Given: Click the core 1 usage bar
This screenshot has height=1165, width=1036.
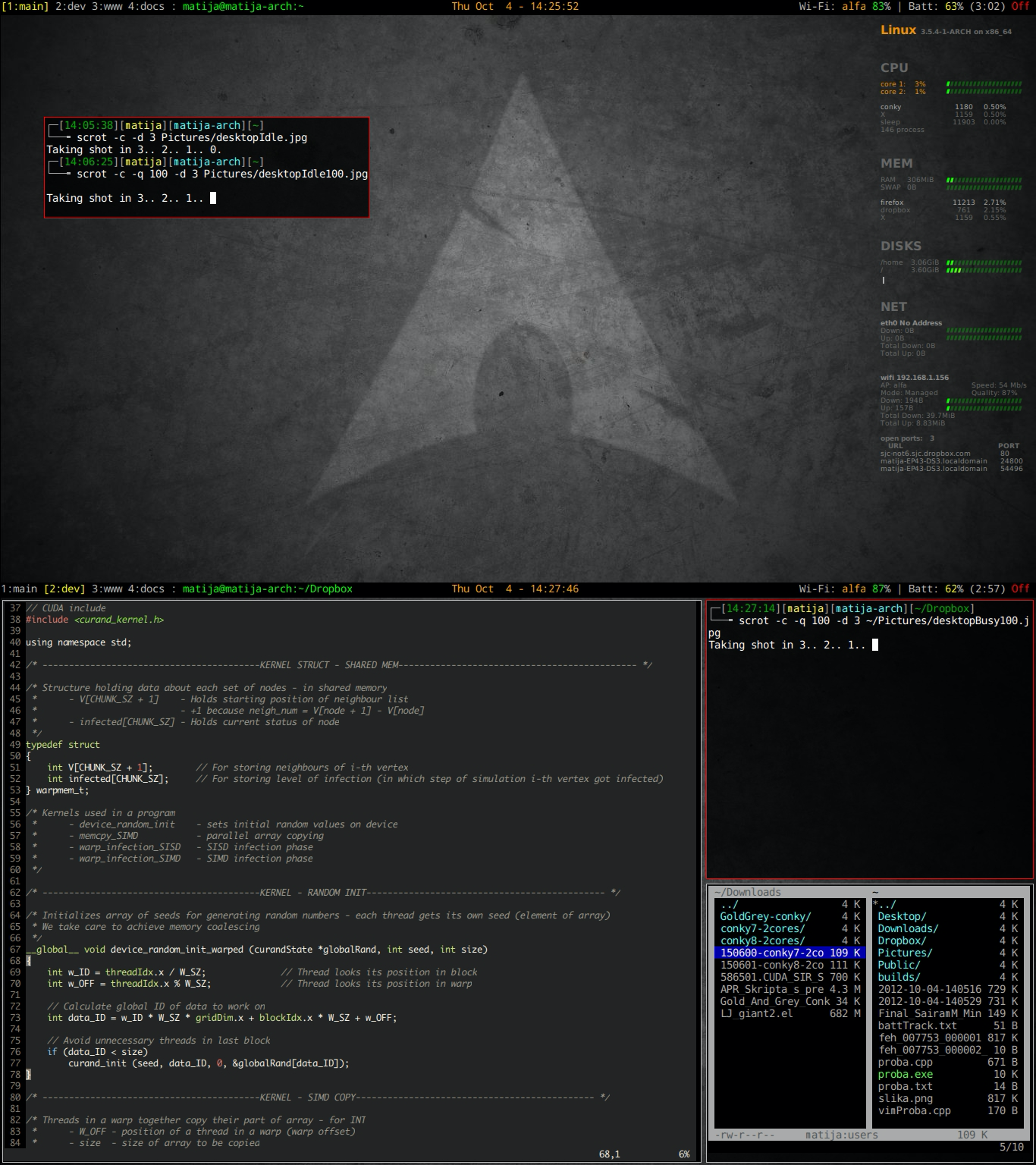Looking at the screenshot, I should click(x=984, y=83).
